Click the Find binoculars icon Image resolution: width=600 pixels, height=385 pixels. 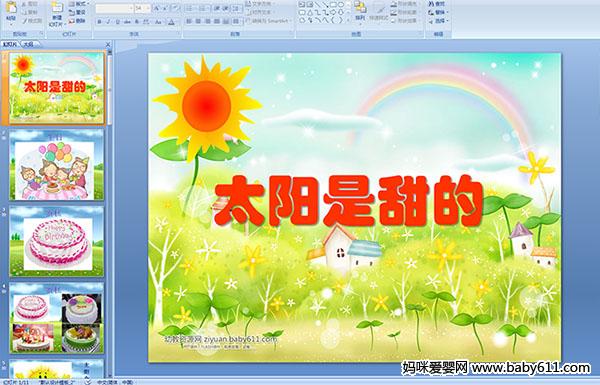[432, 4]
